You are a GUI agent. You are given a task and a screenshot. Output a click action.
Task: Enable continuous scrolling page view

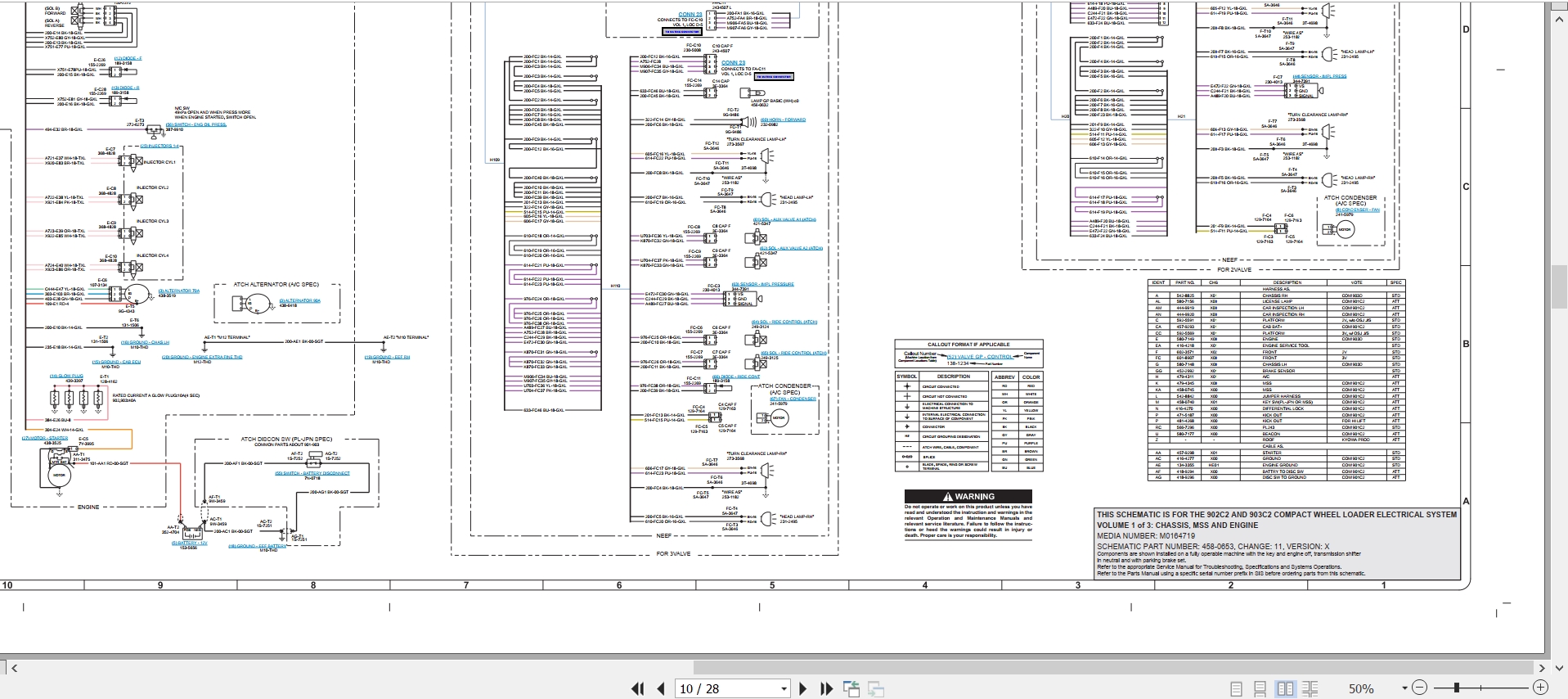(x=1260, y=689)
